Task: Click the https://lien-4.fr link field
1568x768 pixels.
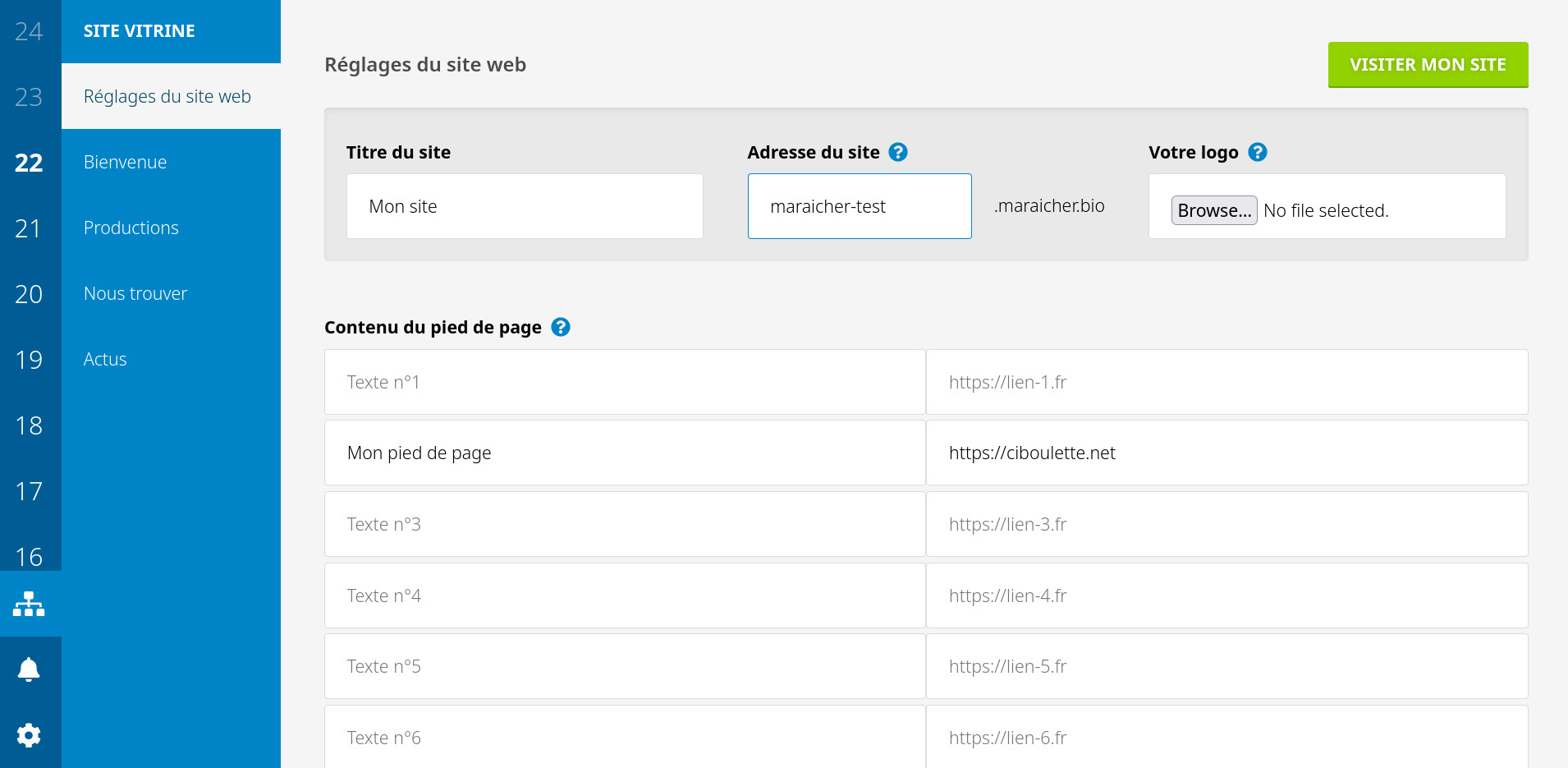Action: click(x=1226, y=596)
